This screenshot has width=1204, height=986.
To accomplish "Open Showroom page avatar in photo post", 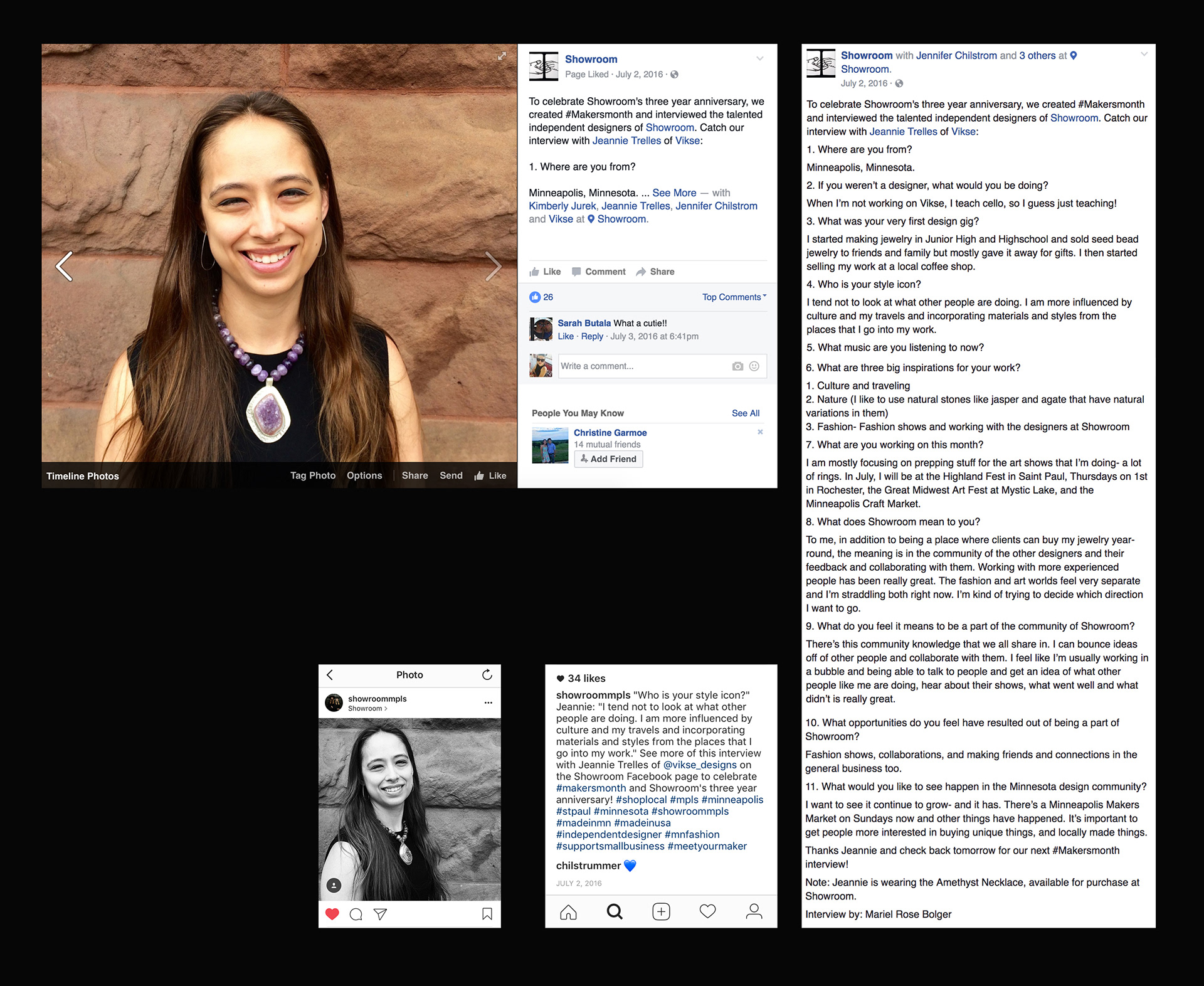I will (543, 66).
